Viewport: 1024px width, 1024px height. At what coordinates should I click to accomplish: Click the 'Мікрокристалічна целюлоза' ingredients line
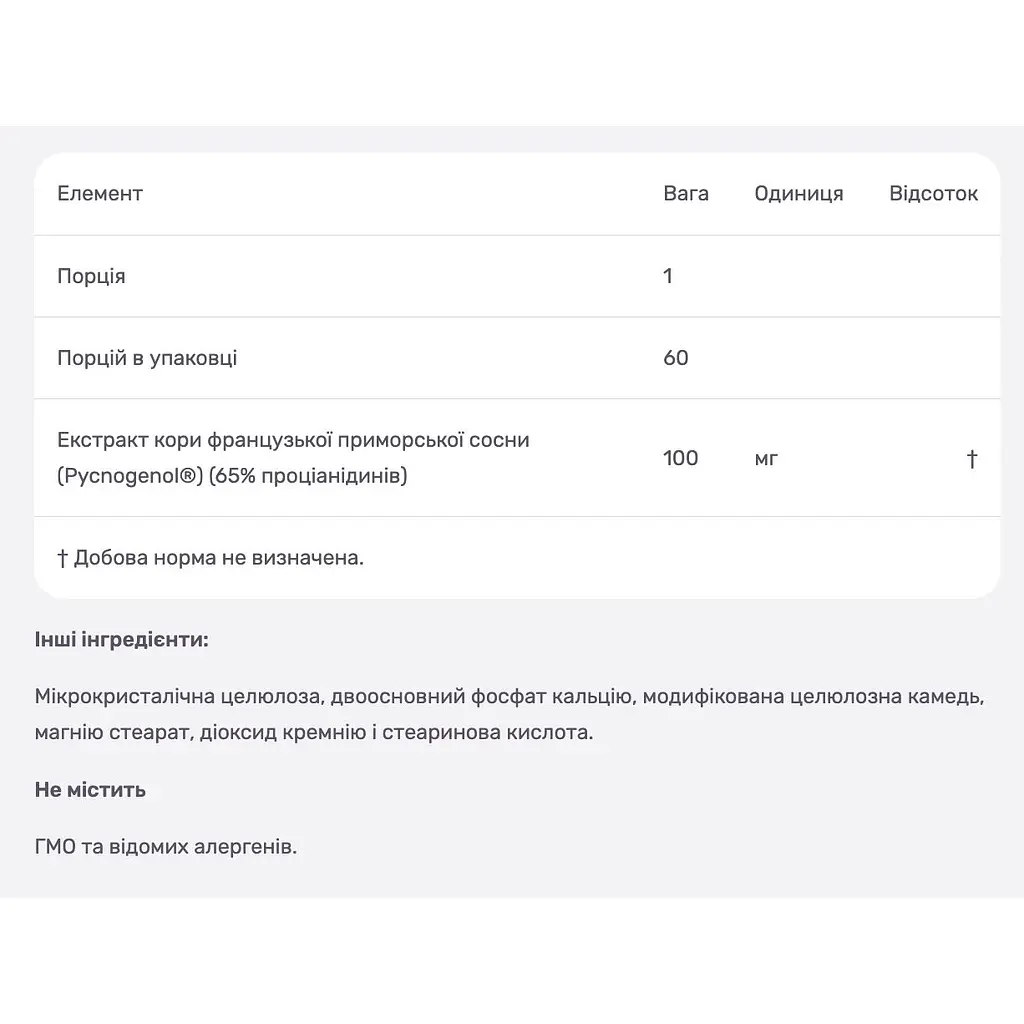pos(509,697)
